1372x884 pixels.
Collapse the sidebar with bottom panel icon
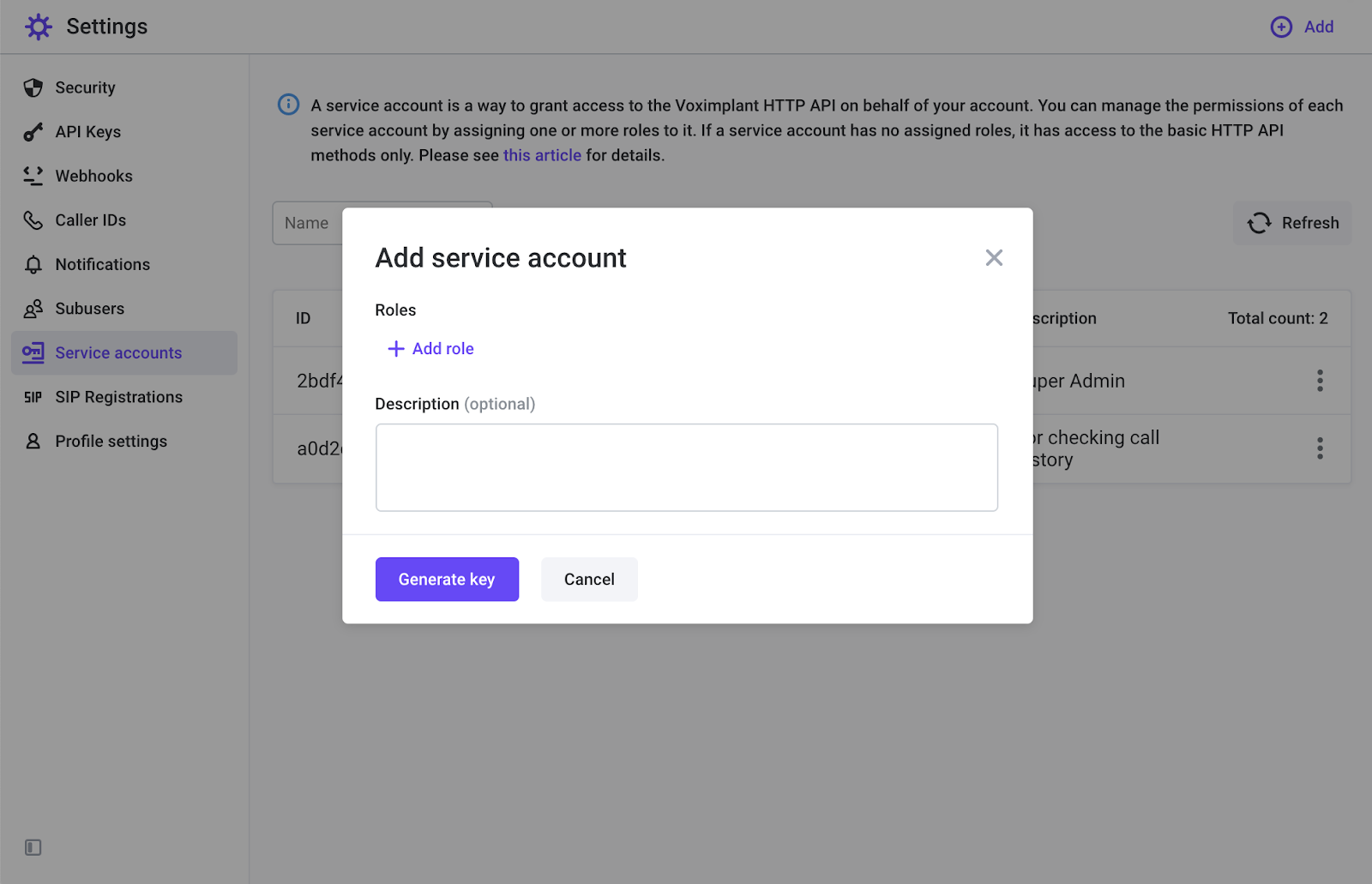pyautogui.click(x=33, y=847)
